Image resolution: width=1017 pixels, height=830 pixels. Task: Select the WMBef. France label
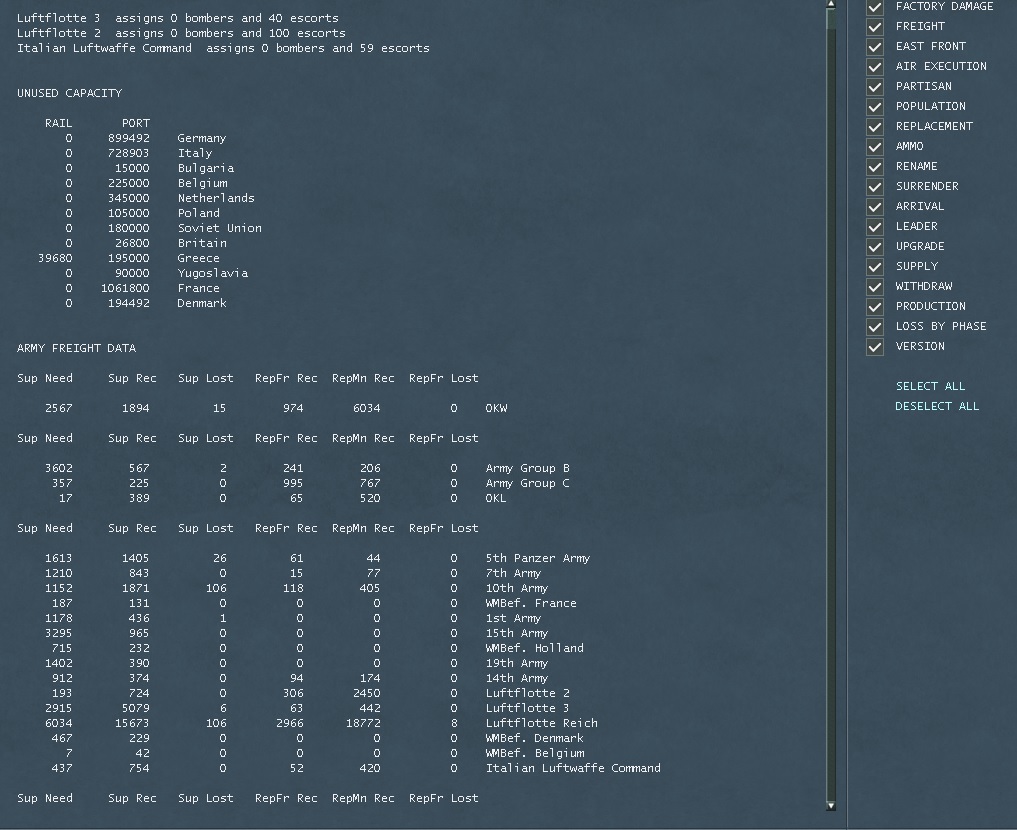point(531,603)
